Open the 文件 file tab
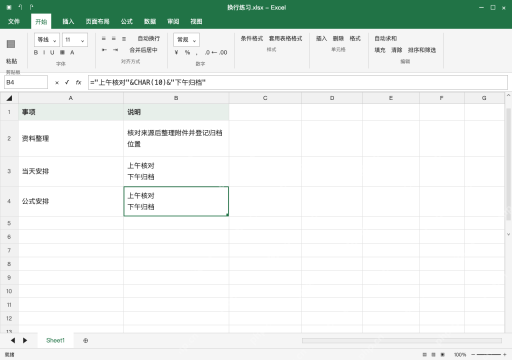This screenshot has height=360, width=512. pos(14,22)
